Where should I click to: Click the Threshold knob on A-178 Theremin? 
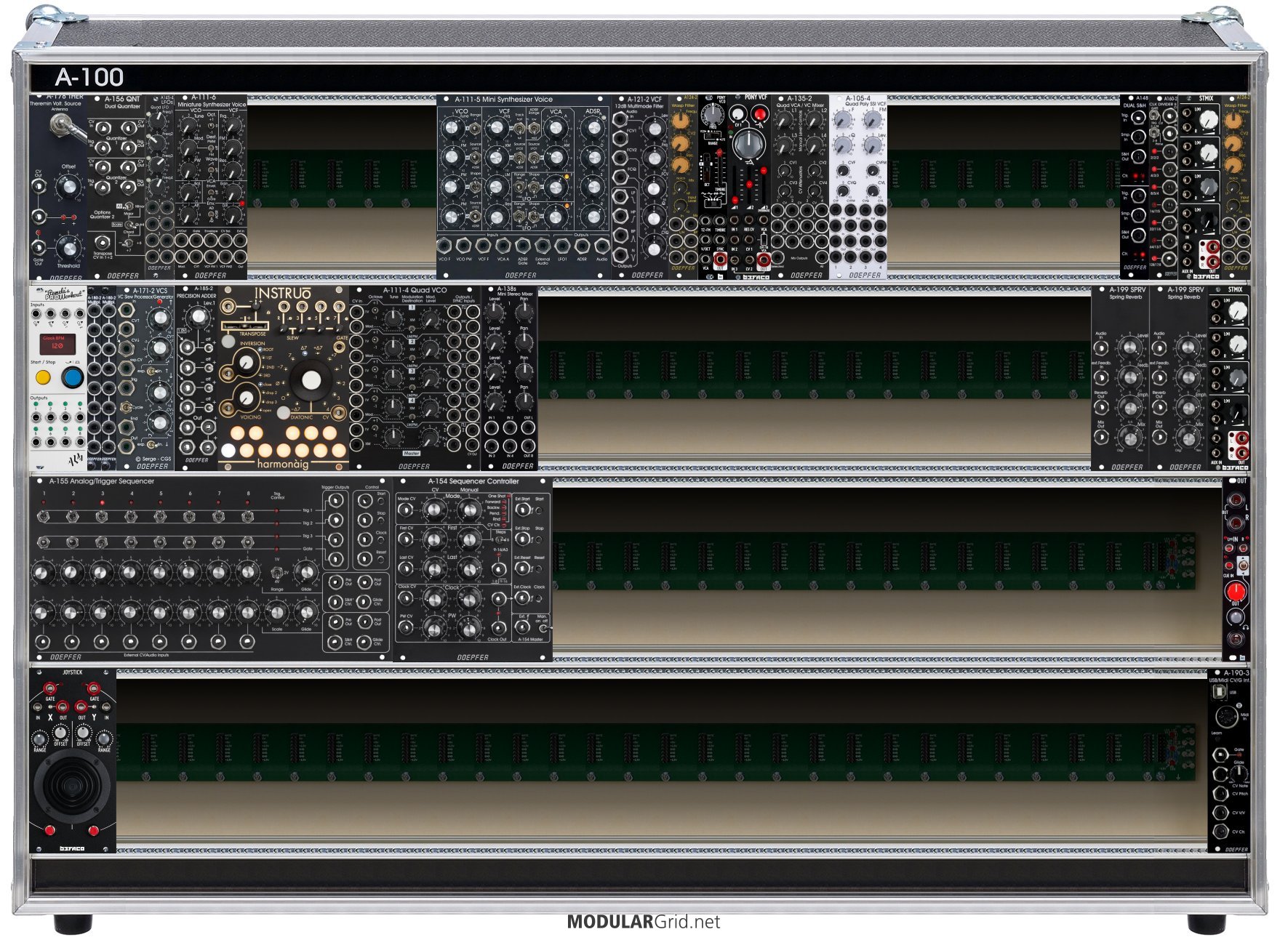[x=68, y=248]
